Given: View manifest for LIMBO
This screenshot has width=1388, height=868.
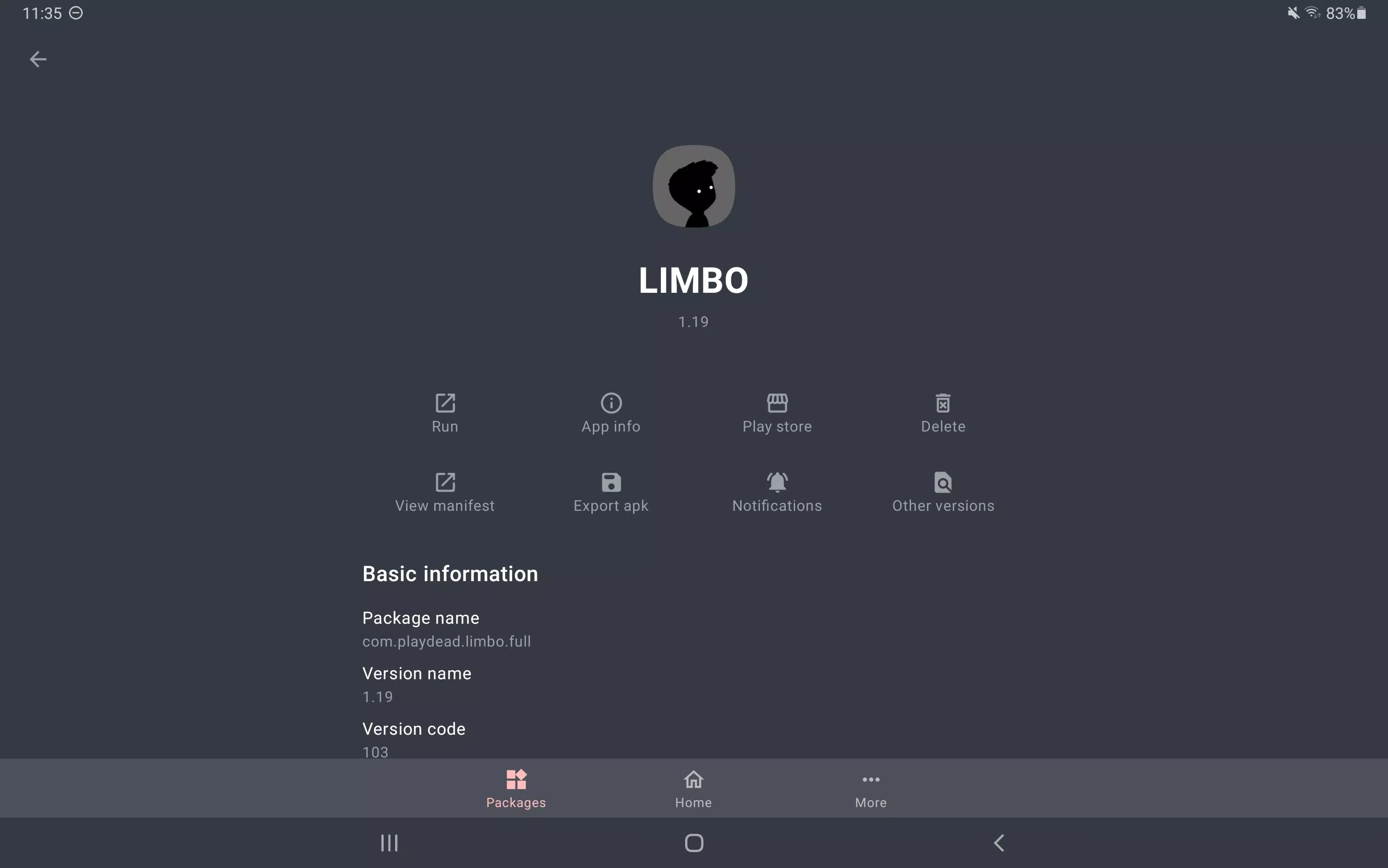Looking at the screenshot, I should (444, 491).
